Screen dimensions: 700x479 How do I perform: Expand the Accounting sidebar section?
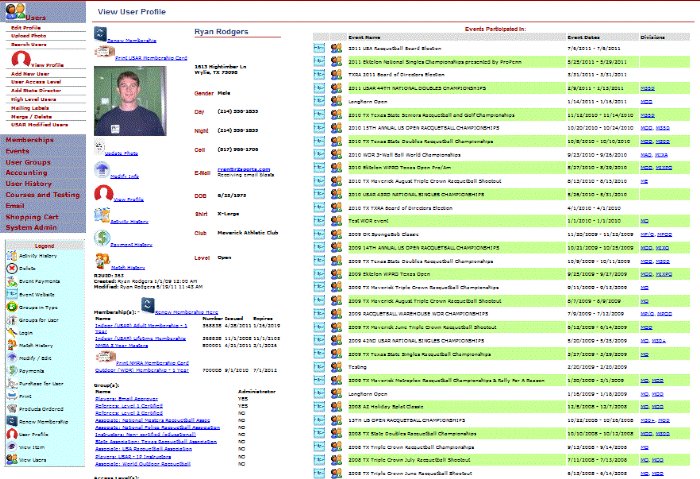pyautogui.click(x=26, y=172)
